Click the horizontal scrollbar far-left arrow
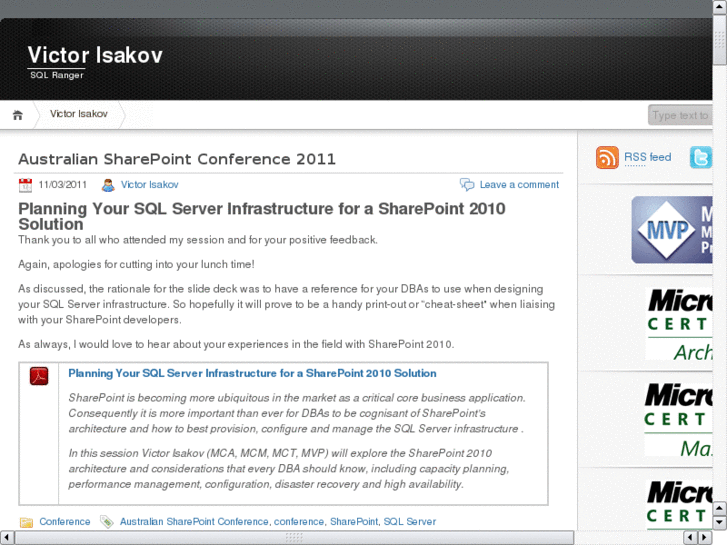Screen dimensions: 727x545 click(6, 538)
